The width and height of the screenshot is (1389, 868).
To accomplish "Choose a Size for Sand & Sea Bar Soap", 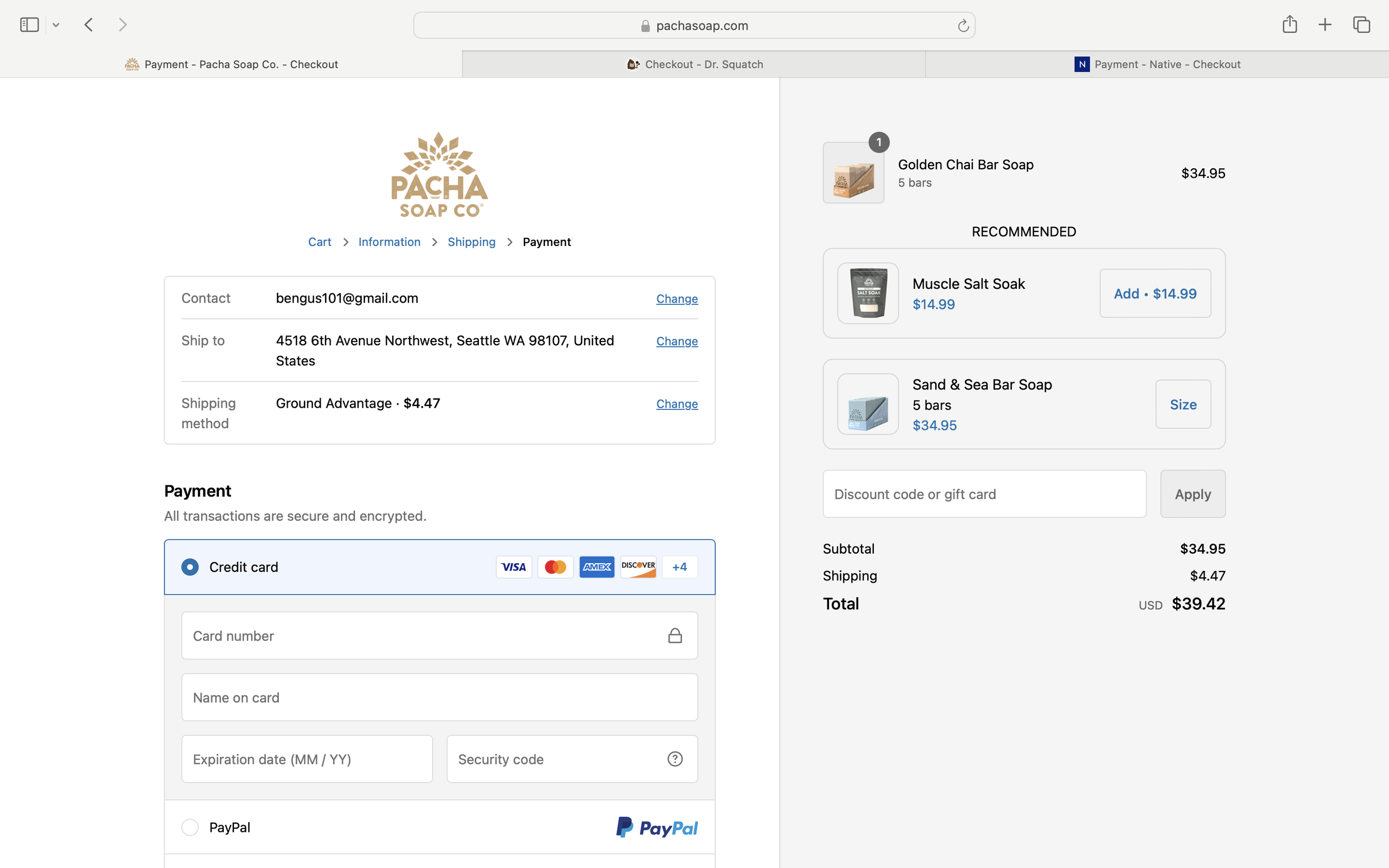I will click(x=1183, y=404).
